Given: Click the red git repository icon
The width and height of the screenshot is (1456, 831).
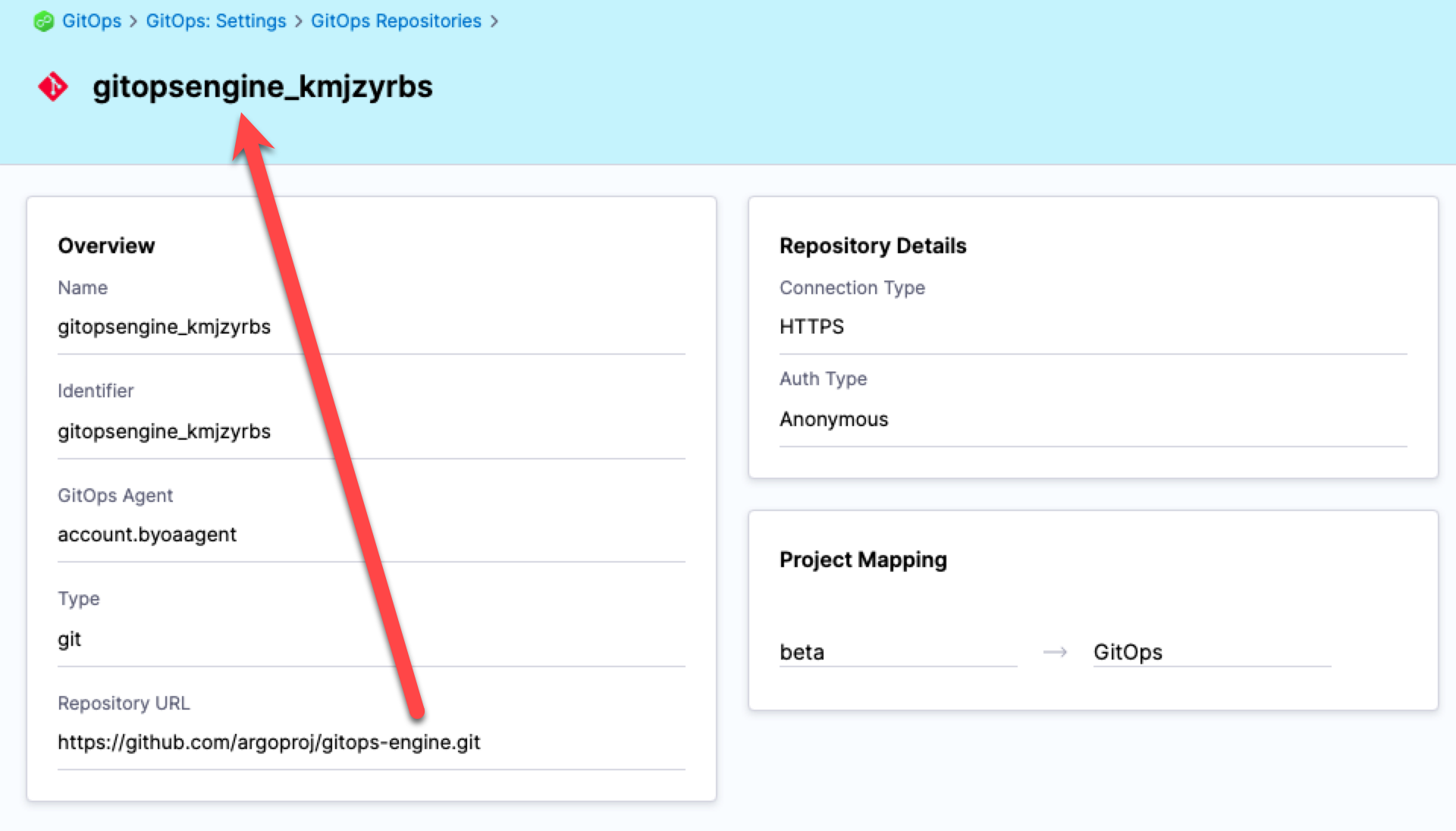Looking at the screenshot, I should [53, 86].
